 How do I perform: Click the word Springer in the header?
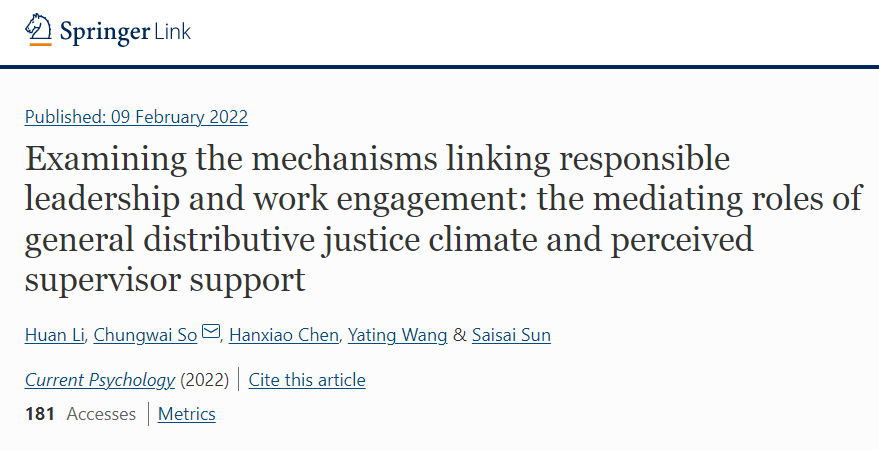tap(103, 31)
